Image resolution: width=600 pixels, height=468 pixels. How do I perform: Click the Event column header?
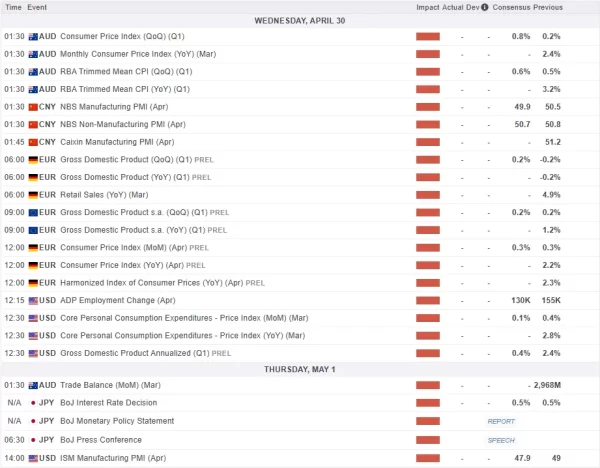point(37,7)
